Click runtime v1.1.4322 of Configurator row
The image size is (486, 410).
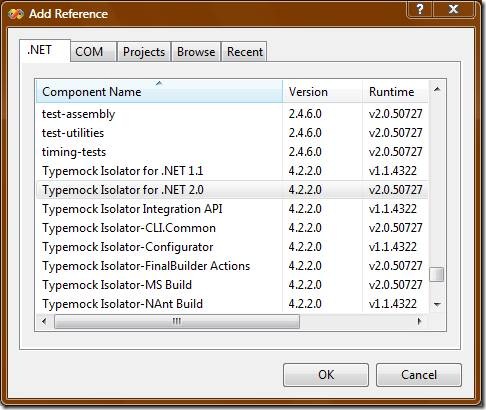click(x=393, y=247)
